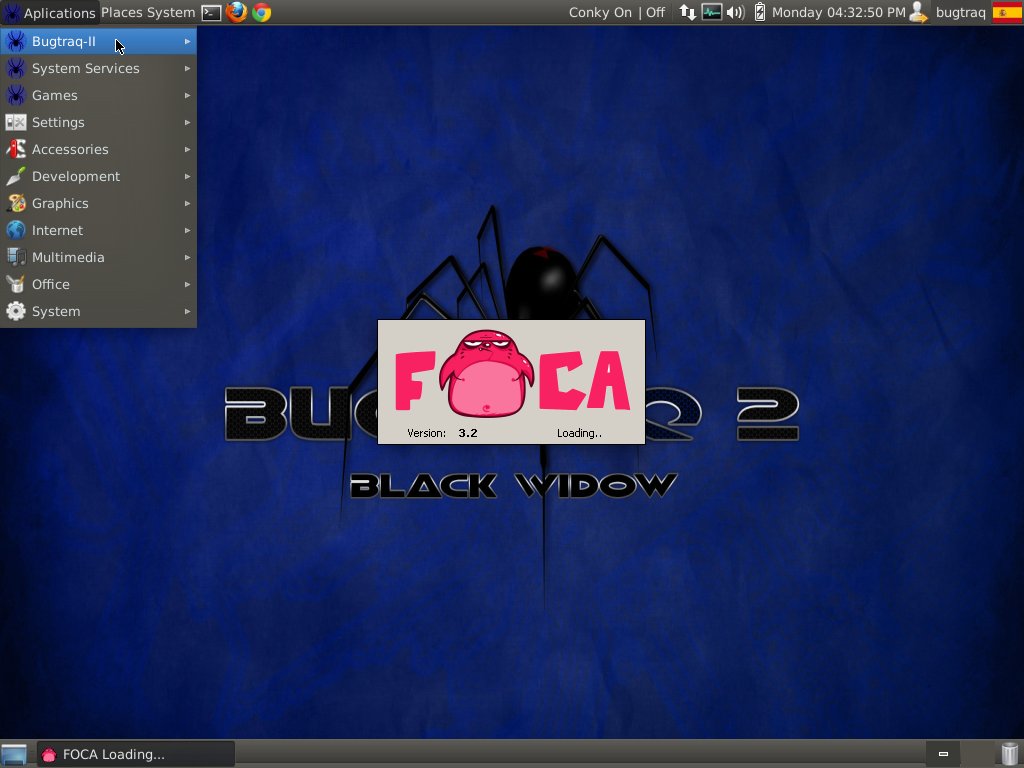Click the Settings menu icon
Image resolution: width=1024 pixels, height=768 pixels.
(16, 122)
